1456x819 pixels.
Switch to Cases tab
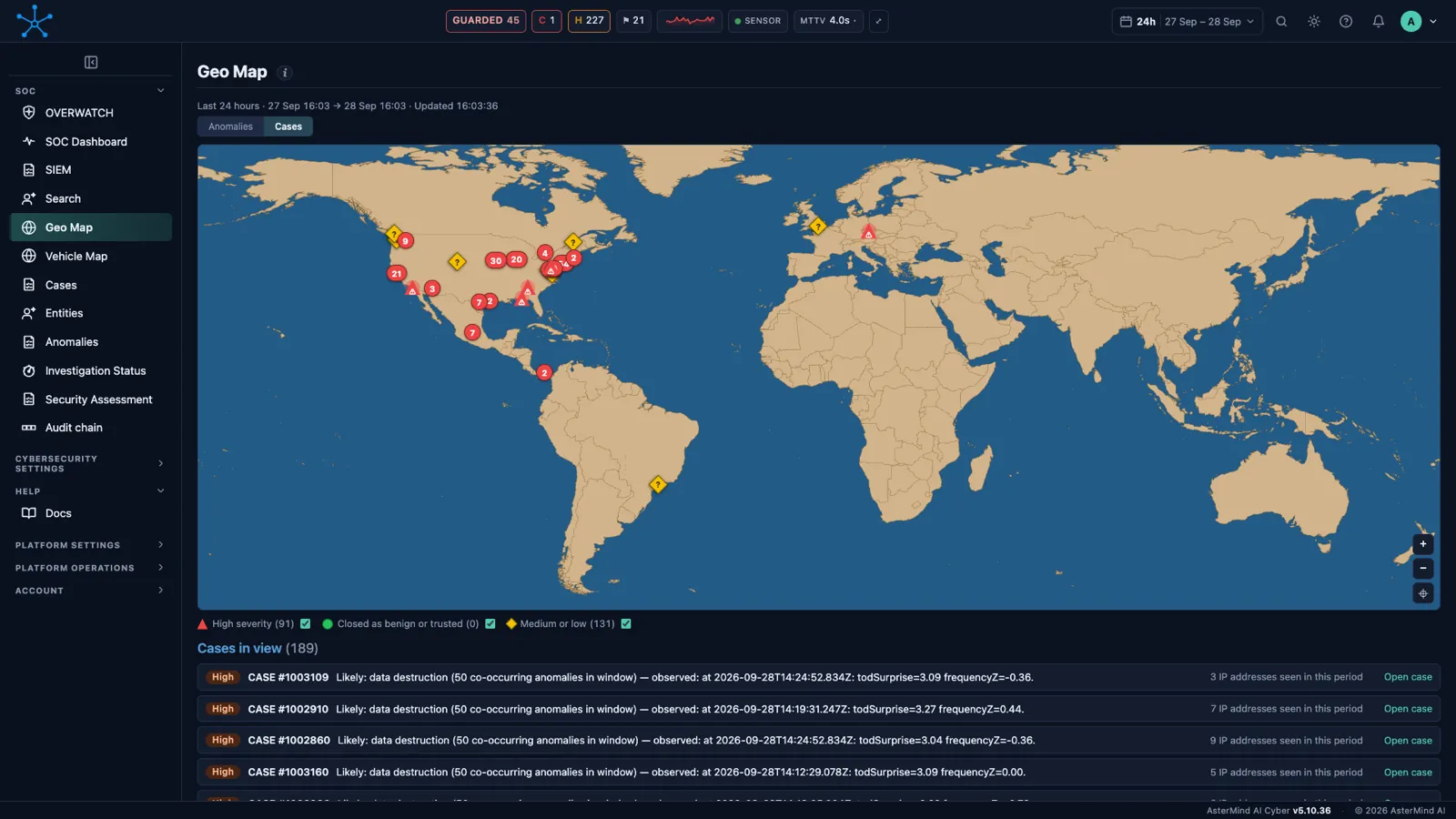pos(288,126)
